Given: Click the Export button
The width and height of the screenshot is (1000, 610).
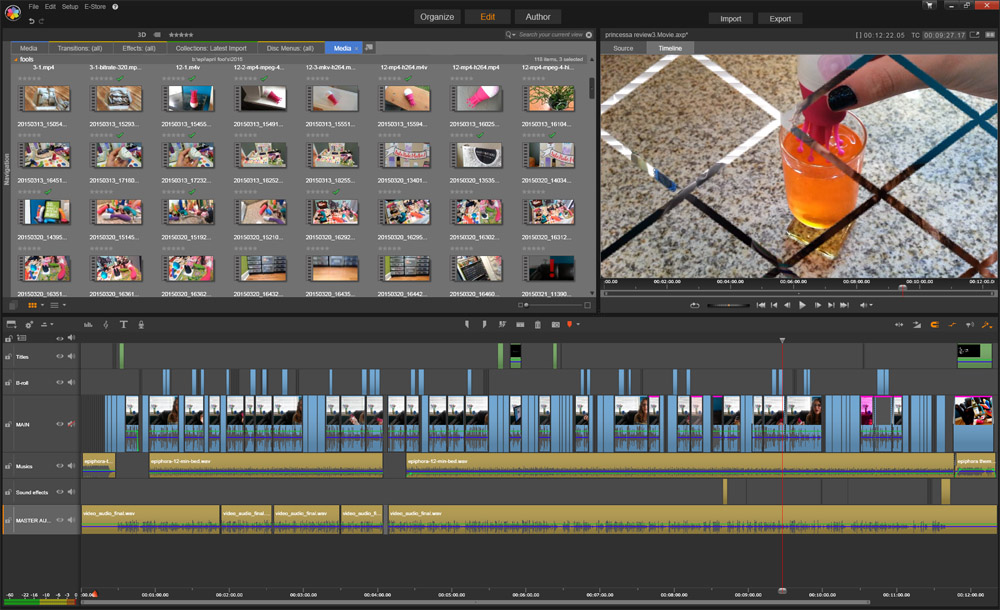Looking at the screenshot, I should coord(780,19).
